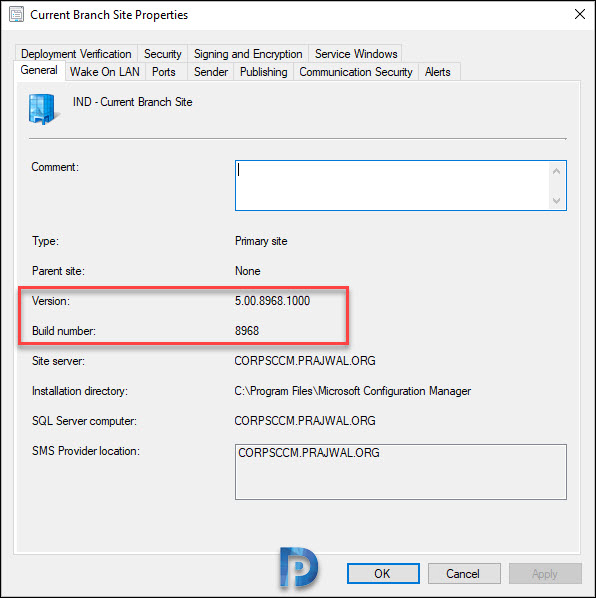Confirm with the OK button
The image size is (596, 598).
383,573
